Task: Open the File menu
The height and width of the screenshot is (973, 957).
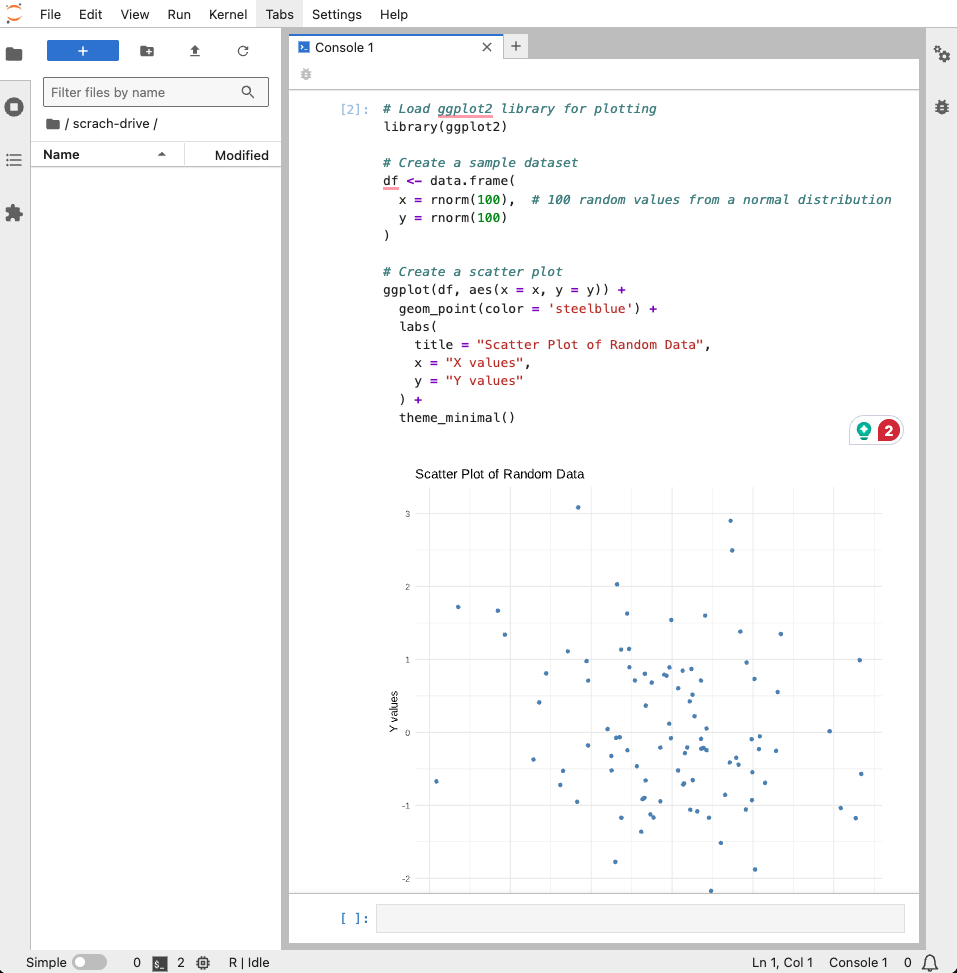Action: pyautogui.click(x=50, y=14)
